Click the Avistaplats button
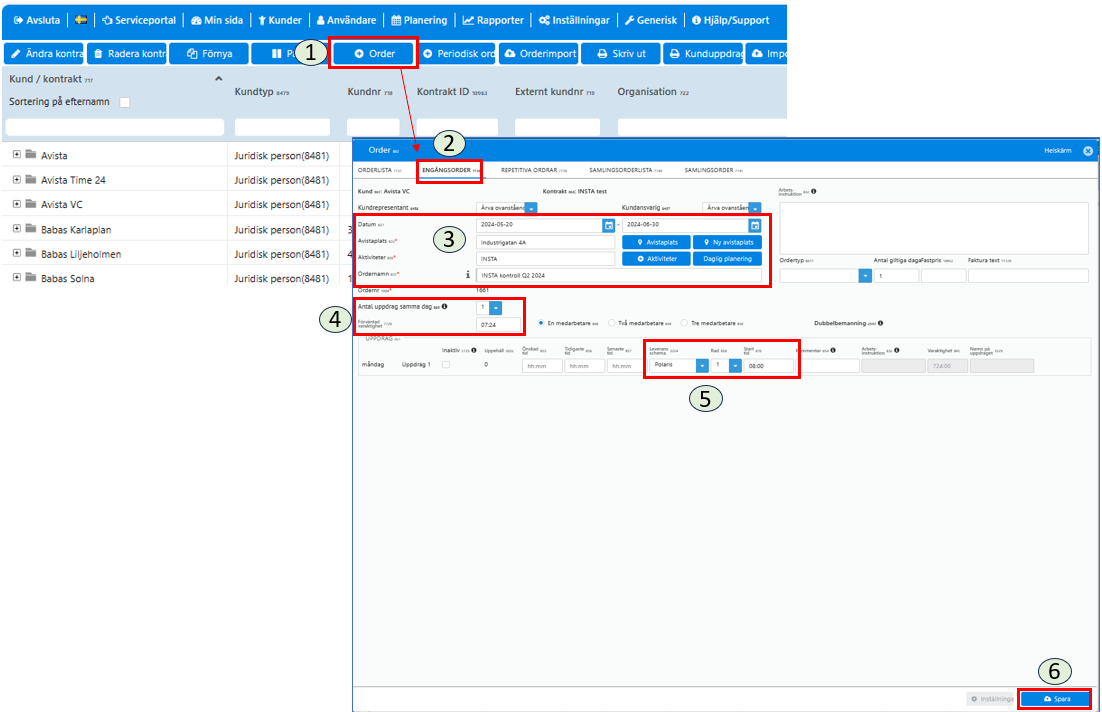The image size is (1102, 712). [656, 242]
